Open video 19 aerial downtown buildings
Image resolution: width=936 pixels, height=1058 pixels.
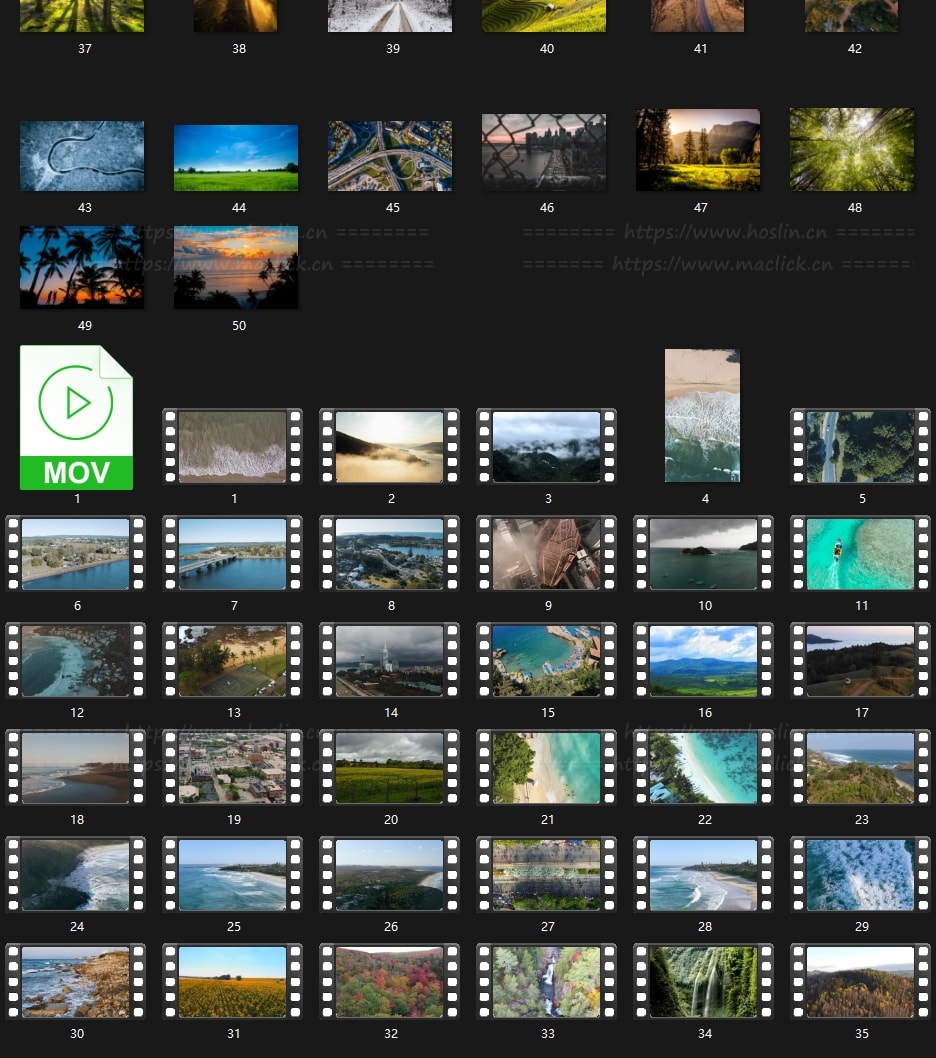233,767
